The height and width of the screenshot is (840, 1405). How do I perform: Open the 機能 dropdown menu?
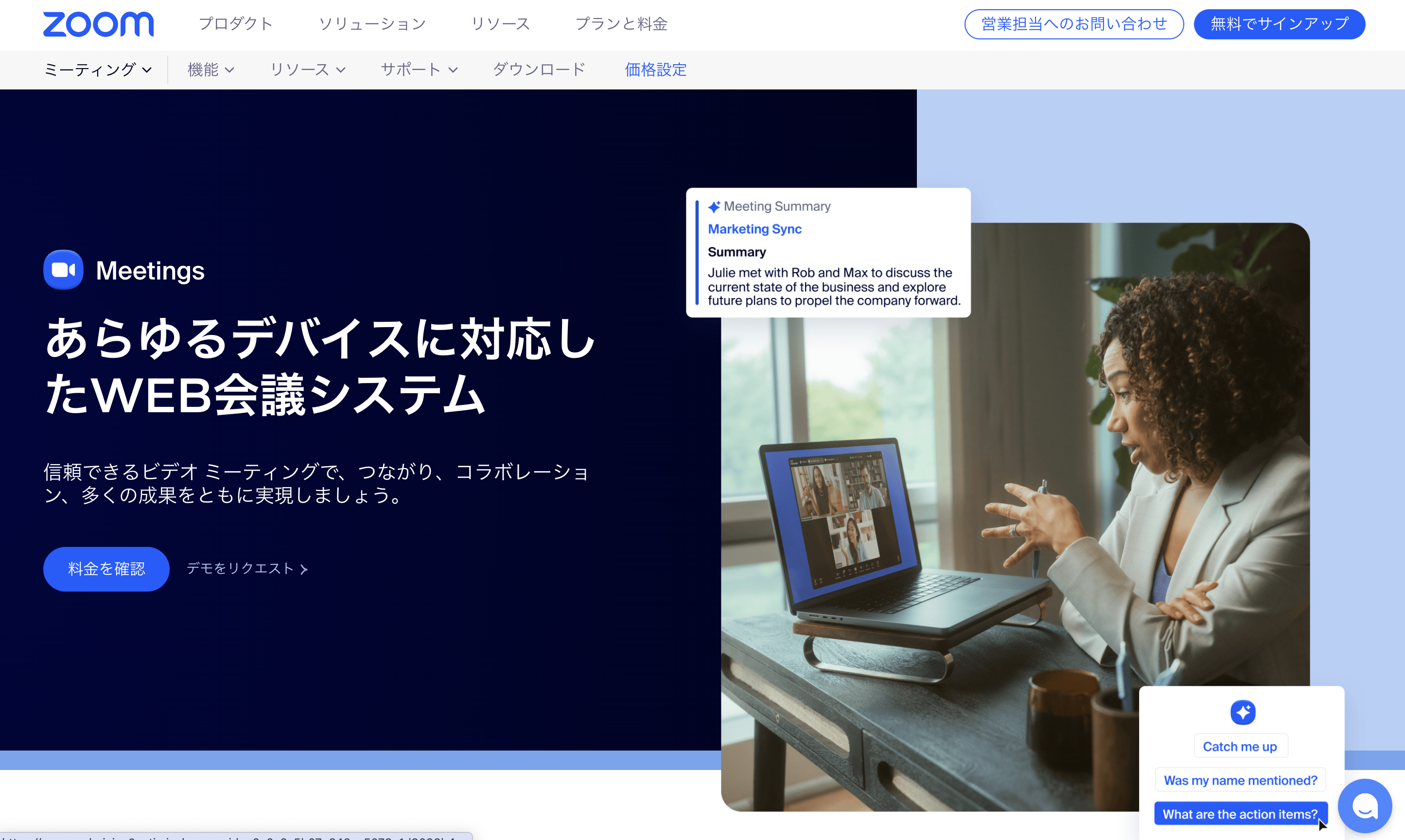coord(211,69)
